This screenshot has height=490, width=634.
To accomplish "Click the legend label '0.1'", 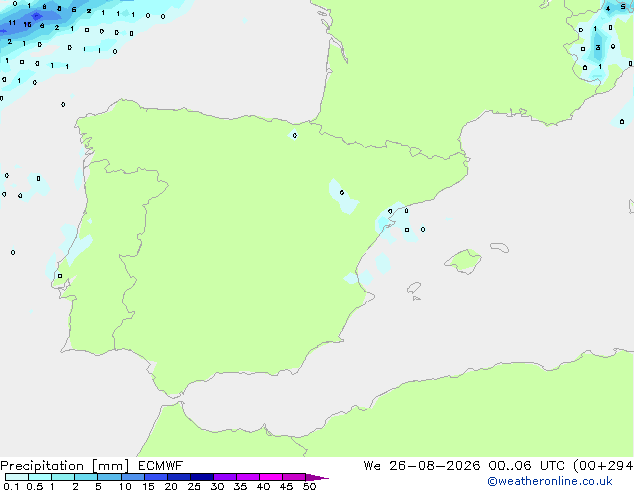I will click(x=11, y=486).
